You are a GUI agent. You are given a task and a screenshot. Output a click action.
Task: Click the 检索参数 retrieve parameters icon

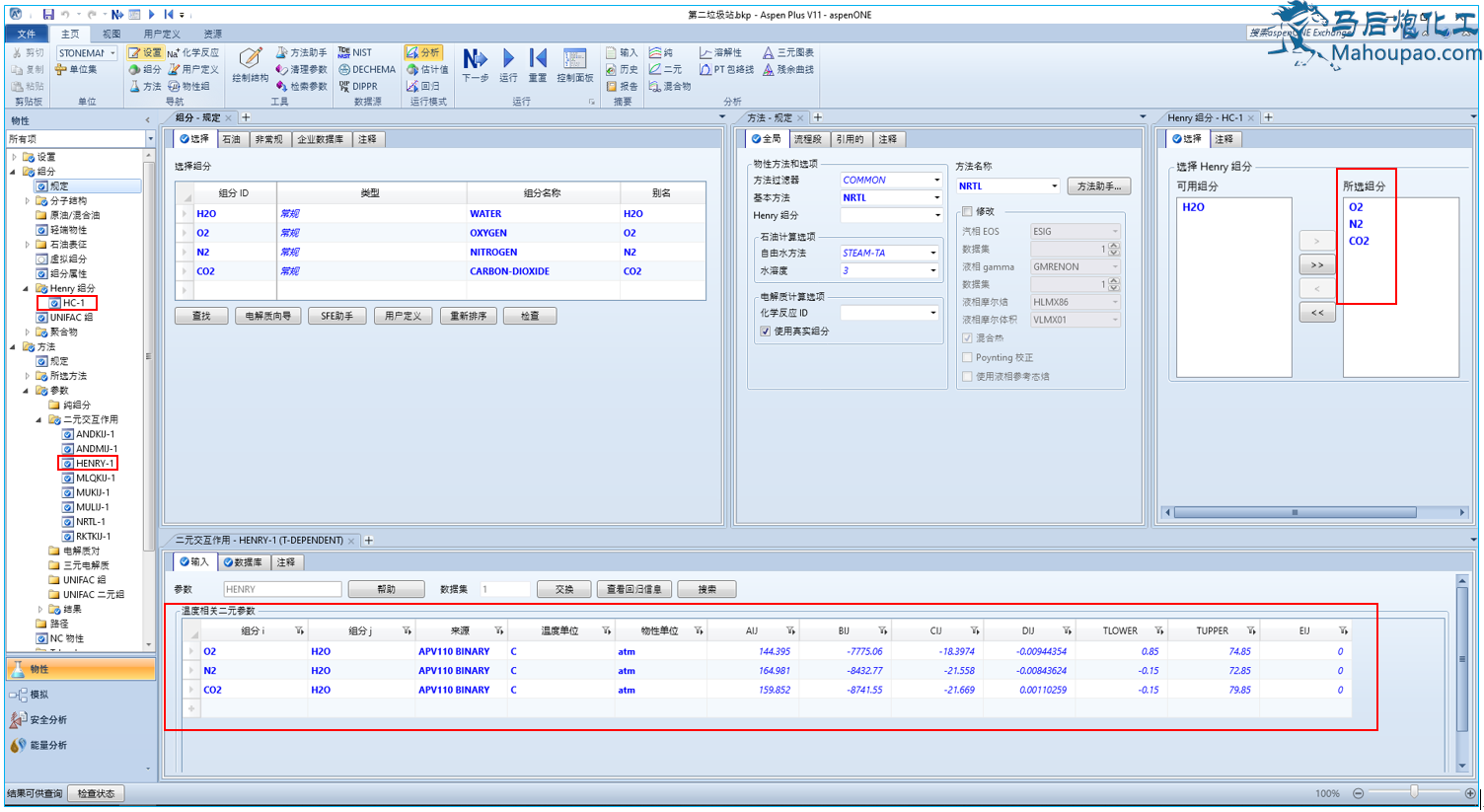pyautogui.click(x=302, y=86)
